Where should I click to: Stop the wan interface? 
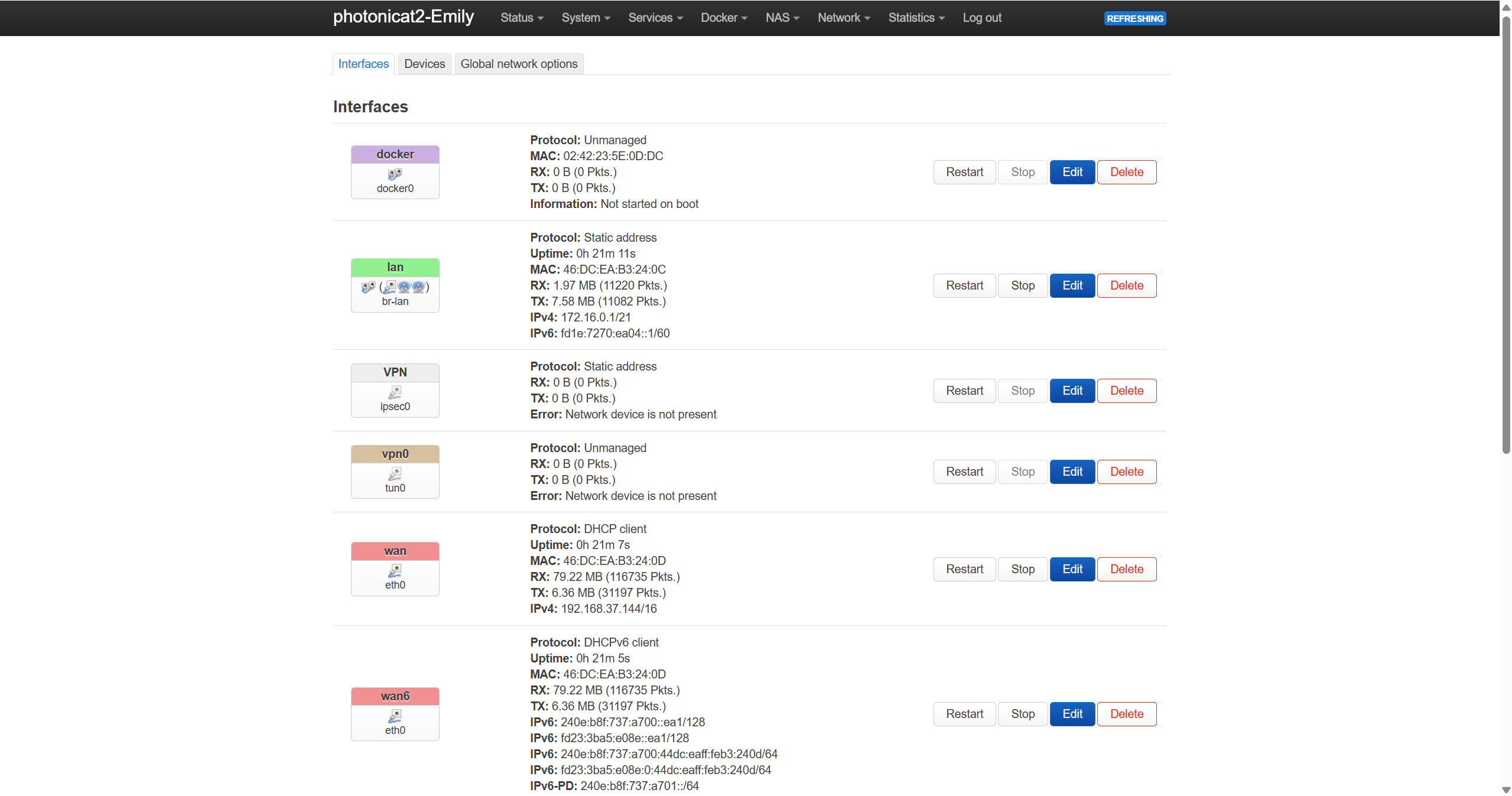pos(1022,569)
